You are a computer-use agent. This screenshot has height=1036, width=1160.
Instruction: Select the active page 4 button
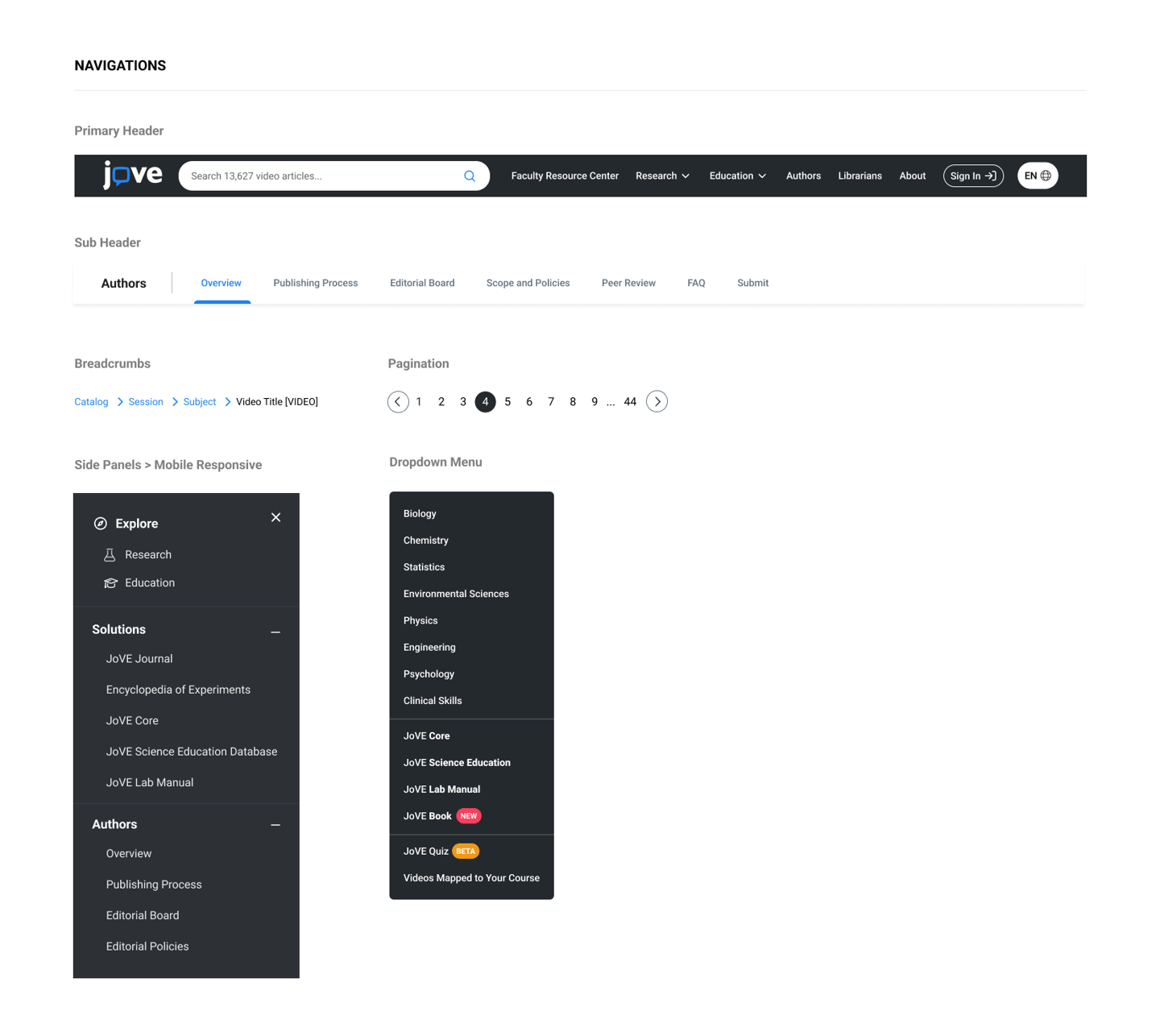(x=485, y=402)
